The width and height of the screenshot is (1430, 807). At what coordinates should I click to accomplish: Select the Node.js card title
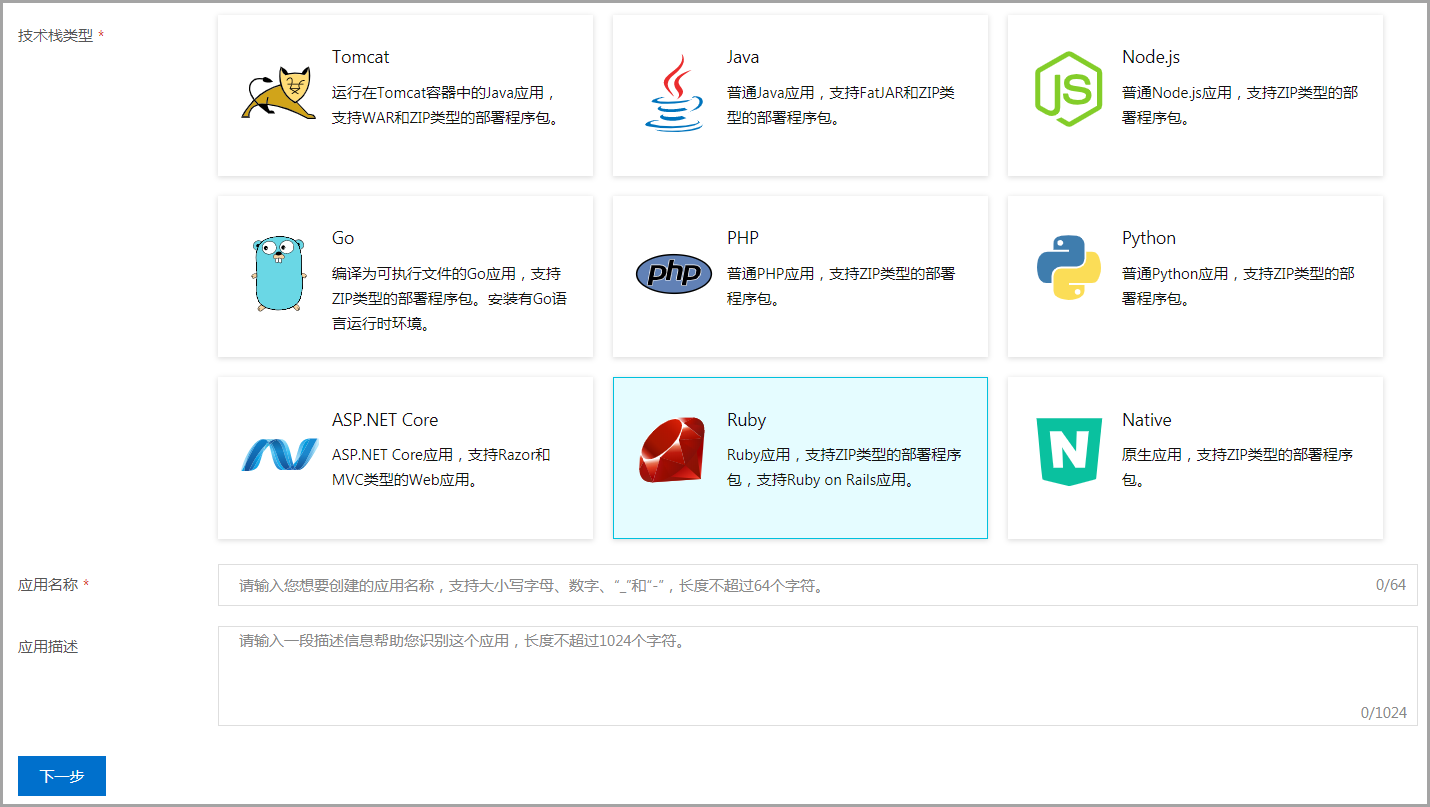point(1151,57)
